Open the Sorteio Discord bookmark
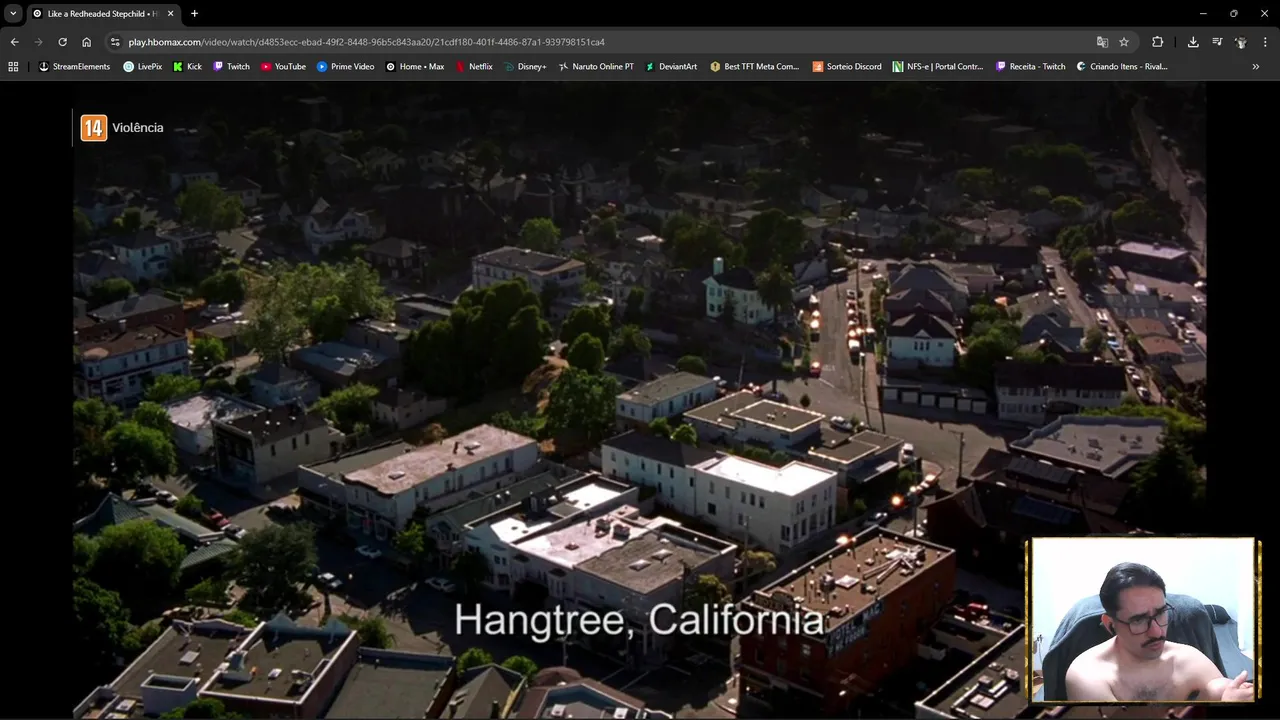The height and width of the screenshot is (720, 1280). 847,67
